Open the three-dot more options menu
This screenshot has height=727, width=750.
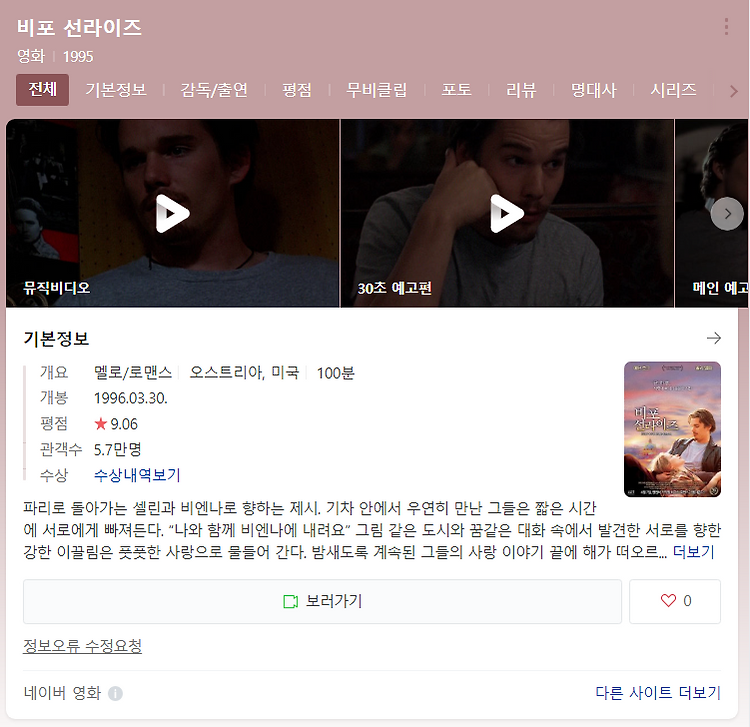[726, 27]
